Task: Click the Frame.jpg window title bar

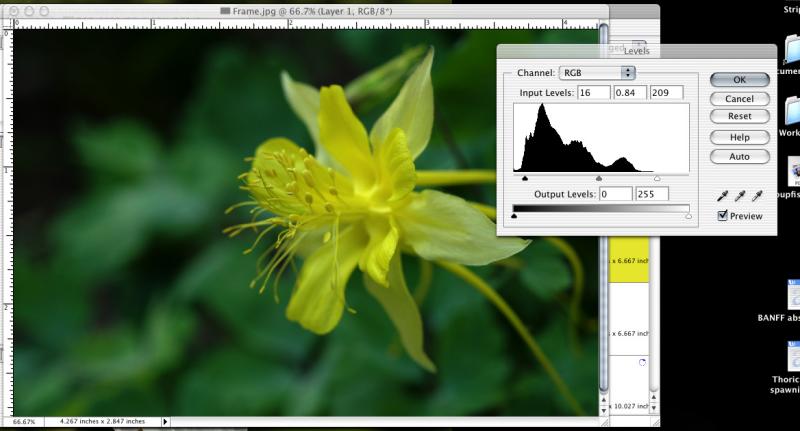Action: coord(306,11)
